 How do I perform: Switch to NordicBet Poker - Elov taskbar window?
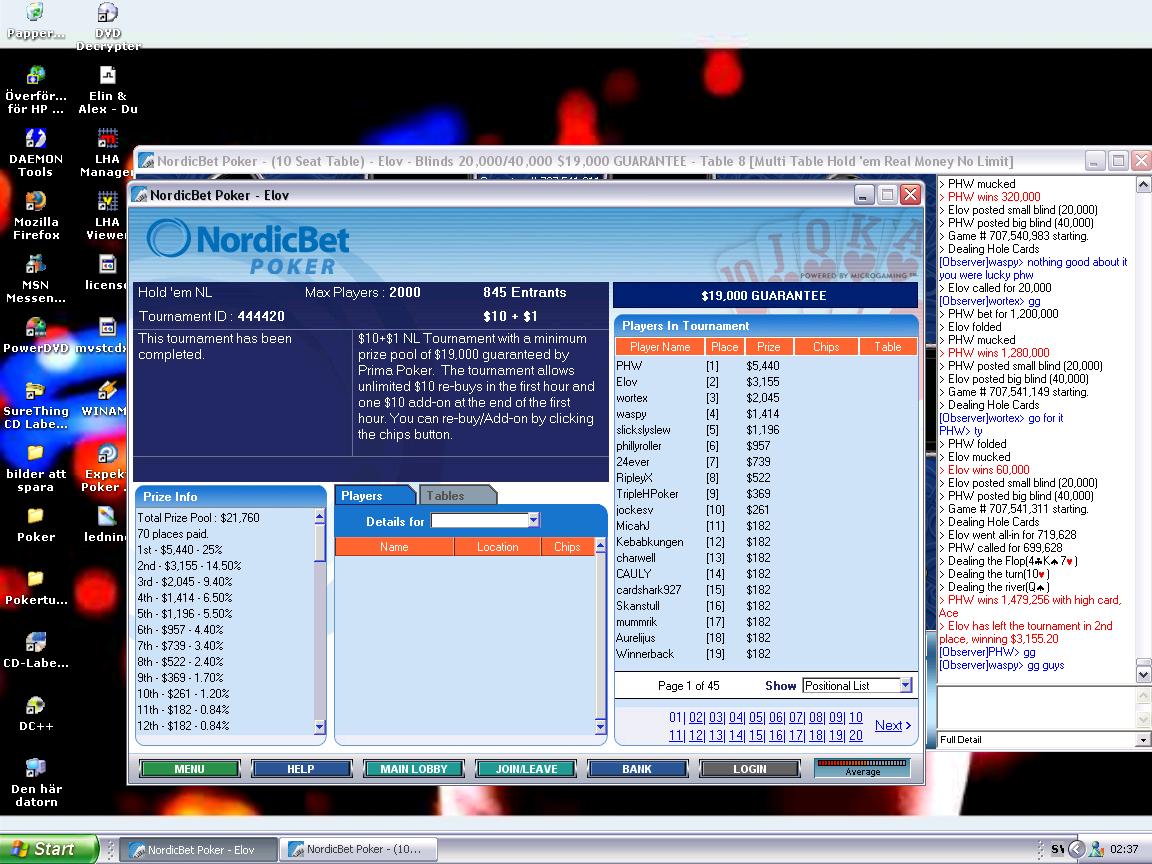click(198, 849)
